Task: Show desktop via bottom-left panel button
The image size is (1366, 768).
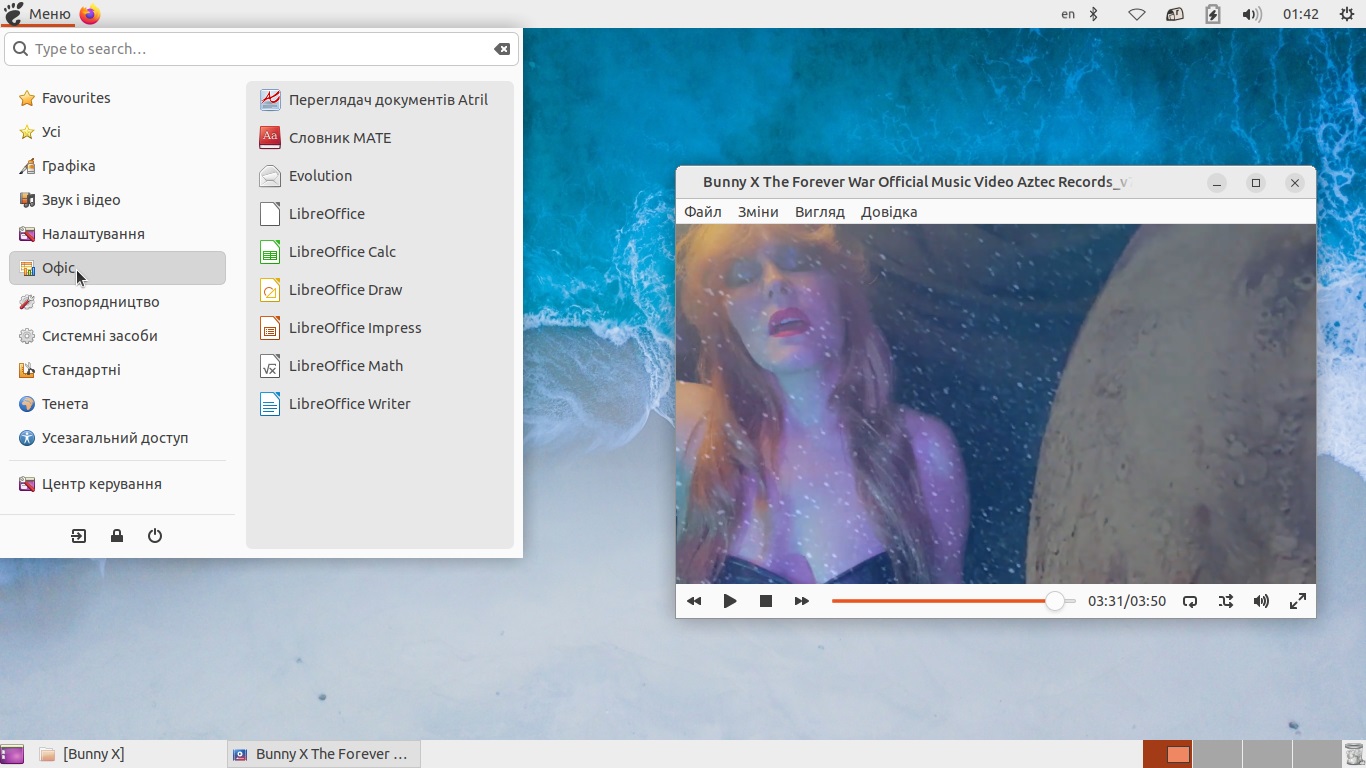Action: coord(12,754)
